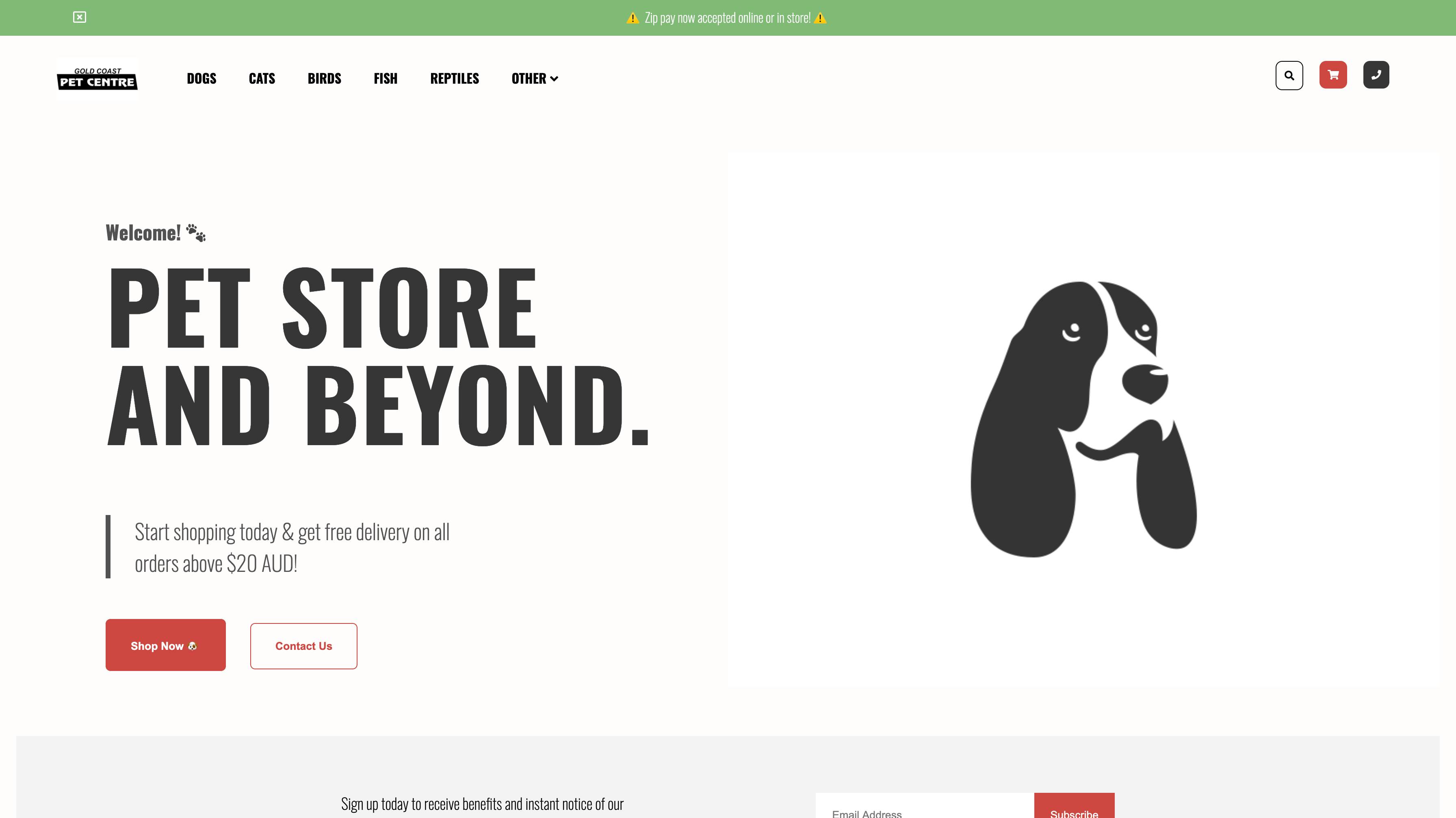The width and height of the screenshot is (1456, 818).
Task: Go to the BIRDS category
Action: click(325, 78)
